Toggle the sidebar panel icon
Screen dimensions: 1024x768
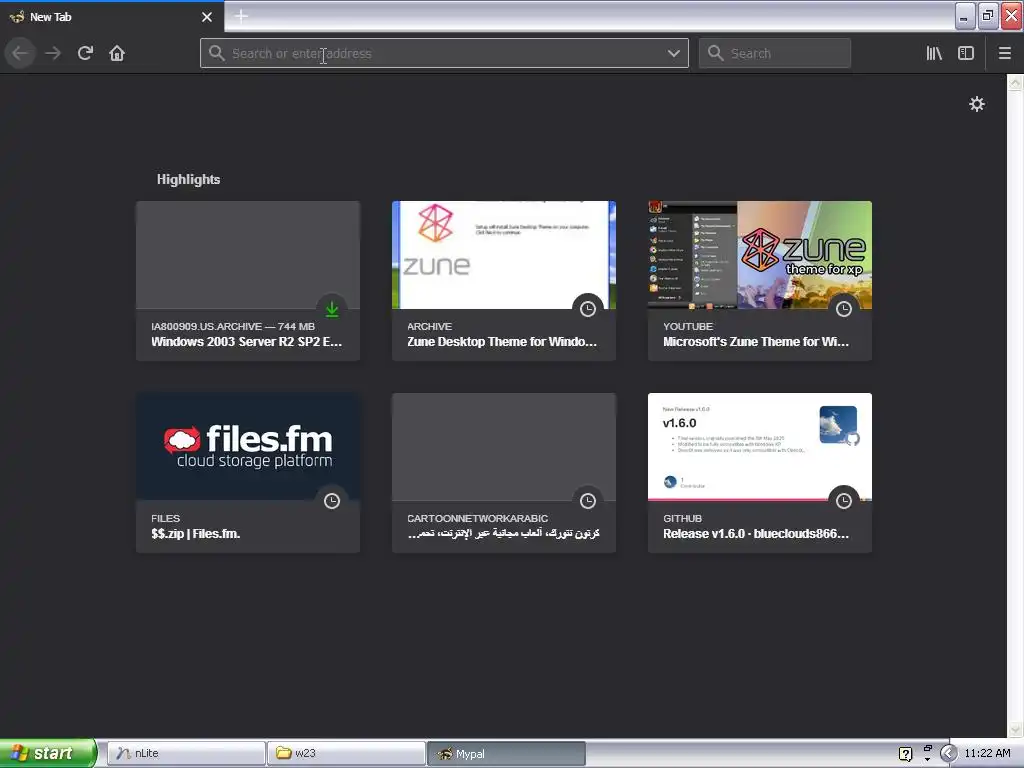pyautogui.click(x=965, y=53)
